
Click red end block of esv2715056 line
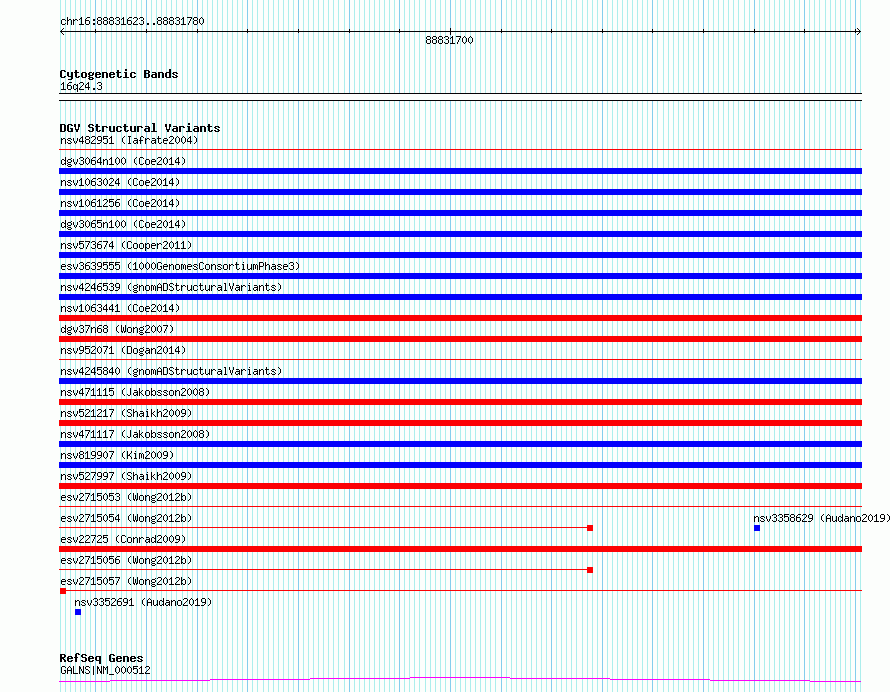[x=590, y=570]
